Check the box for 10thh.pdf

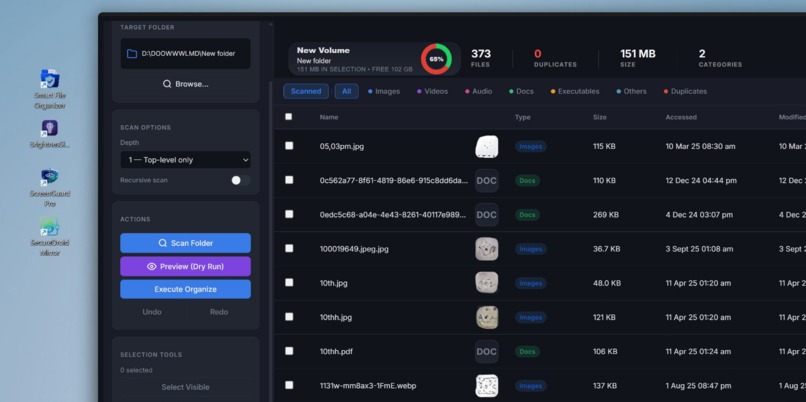(289, 351)
